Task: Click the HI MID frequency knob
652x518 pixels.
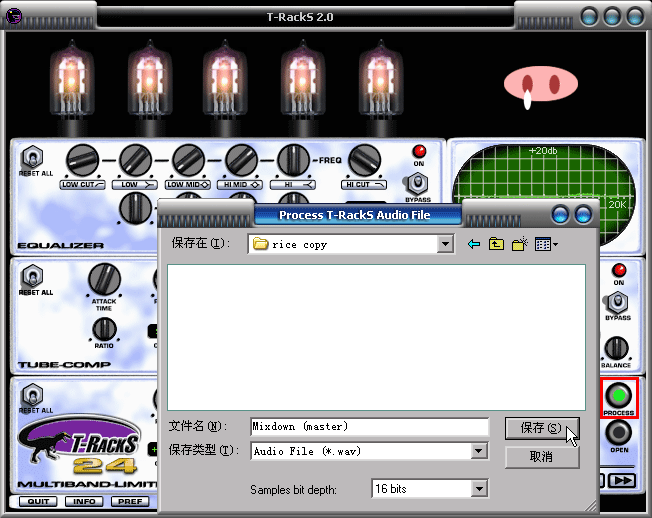Action: [x=241, y=160]
